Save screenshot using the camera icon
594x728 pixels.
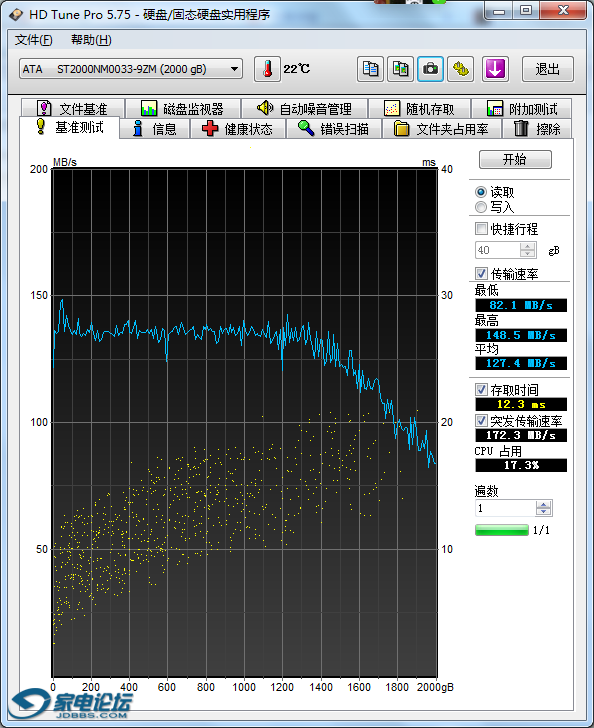pos(430,69)
